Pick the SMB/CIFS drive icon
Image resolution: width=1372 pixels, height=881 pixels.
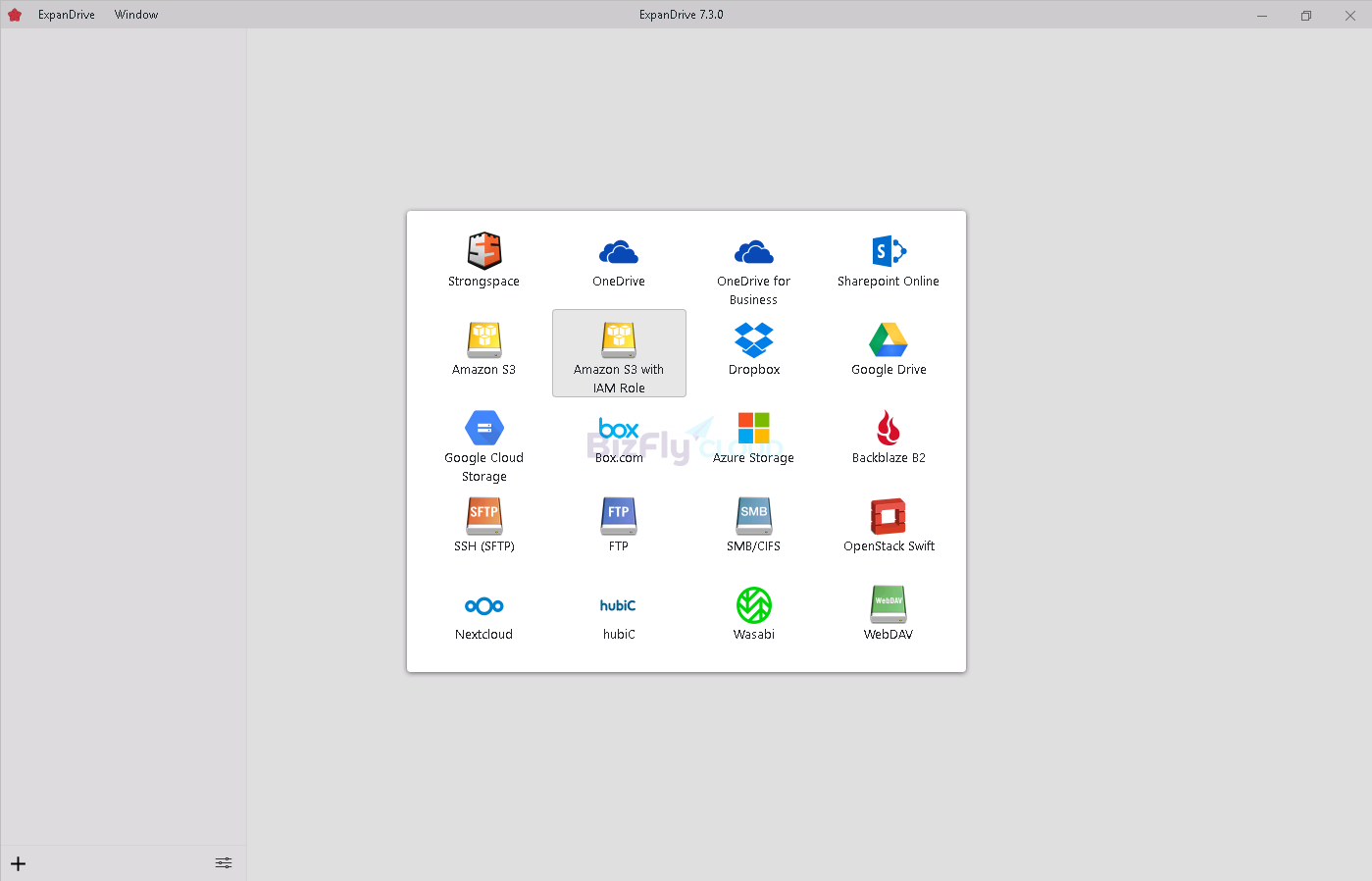click(754, 516)
